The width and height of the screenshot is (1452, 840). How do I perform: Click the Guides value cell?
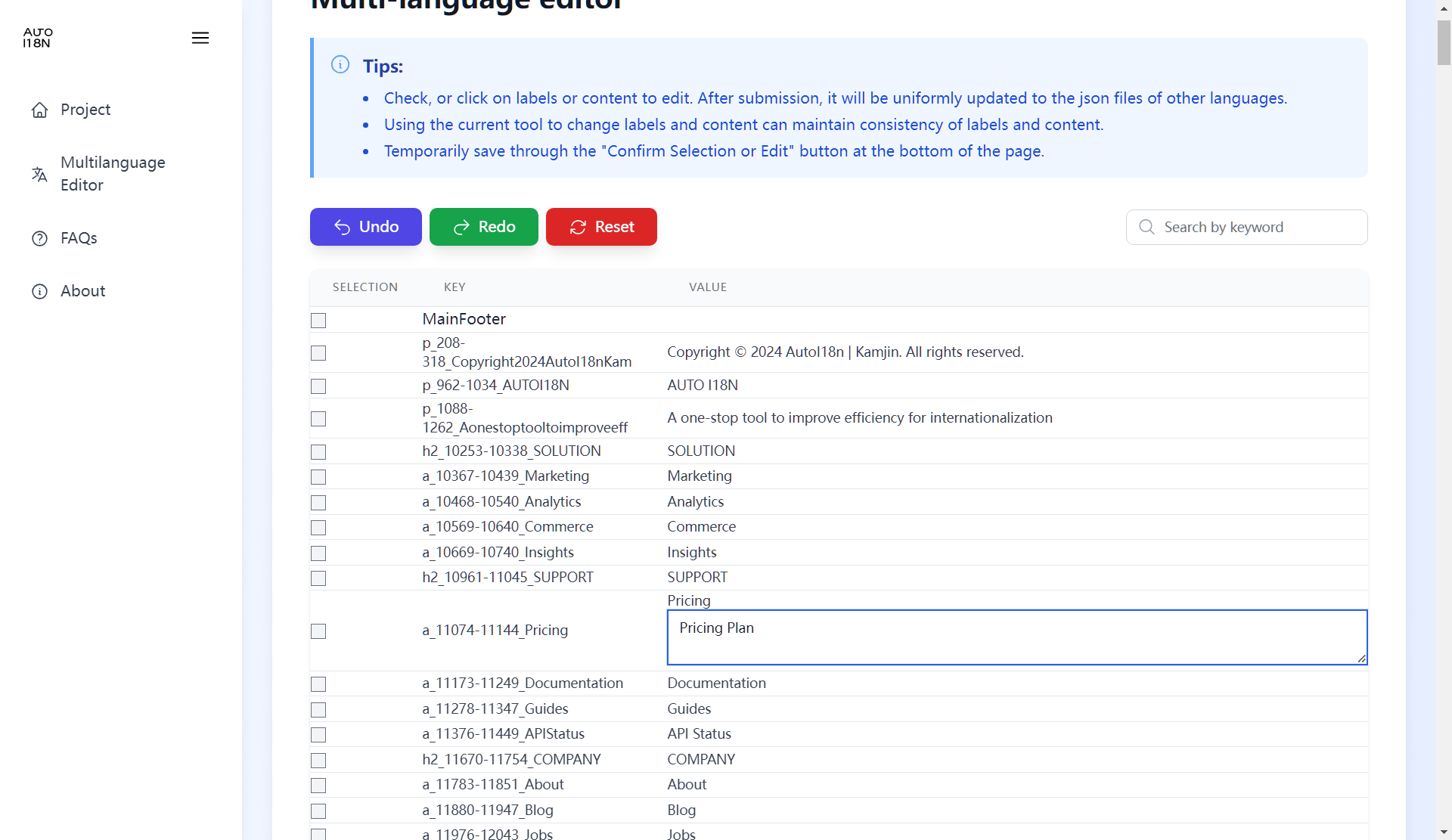689,708
